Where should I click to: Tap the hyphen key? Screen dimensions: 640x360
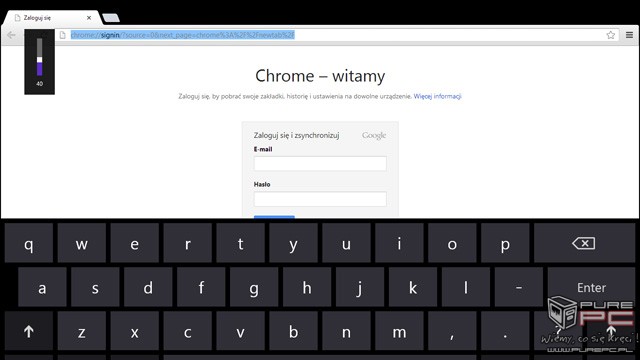[518, 287]
